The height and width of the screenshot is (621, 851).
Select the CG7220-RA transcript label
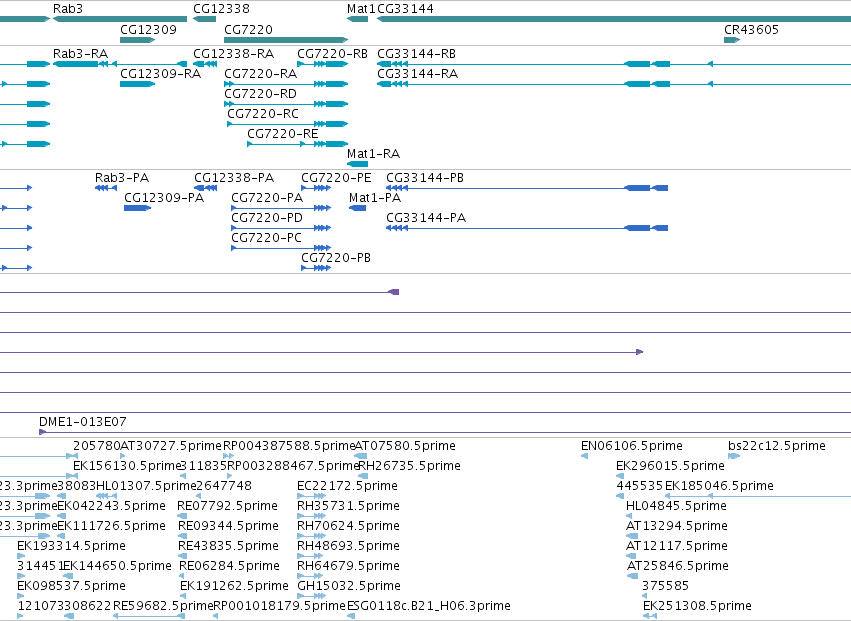tap(261, 73)
